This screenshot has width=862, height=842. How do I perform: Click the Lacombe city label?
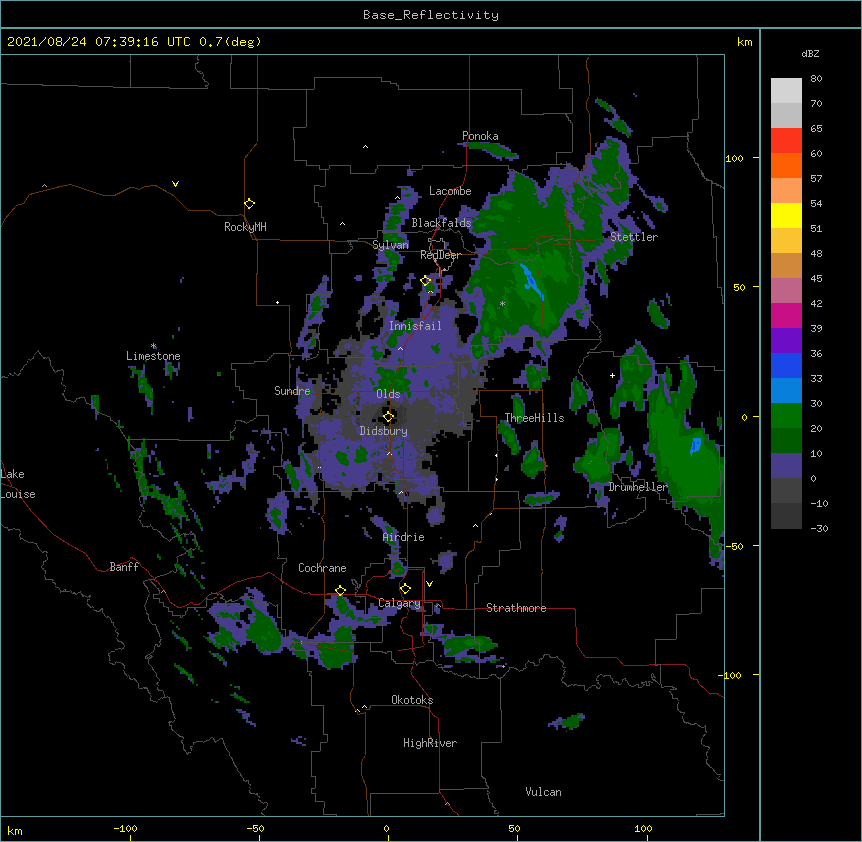pyautogui.click(x=450, y=191)
